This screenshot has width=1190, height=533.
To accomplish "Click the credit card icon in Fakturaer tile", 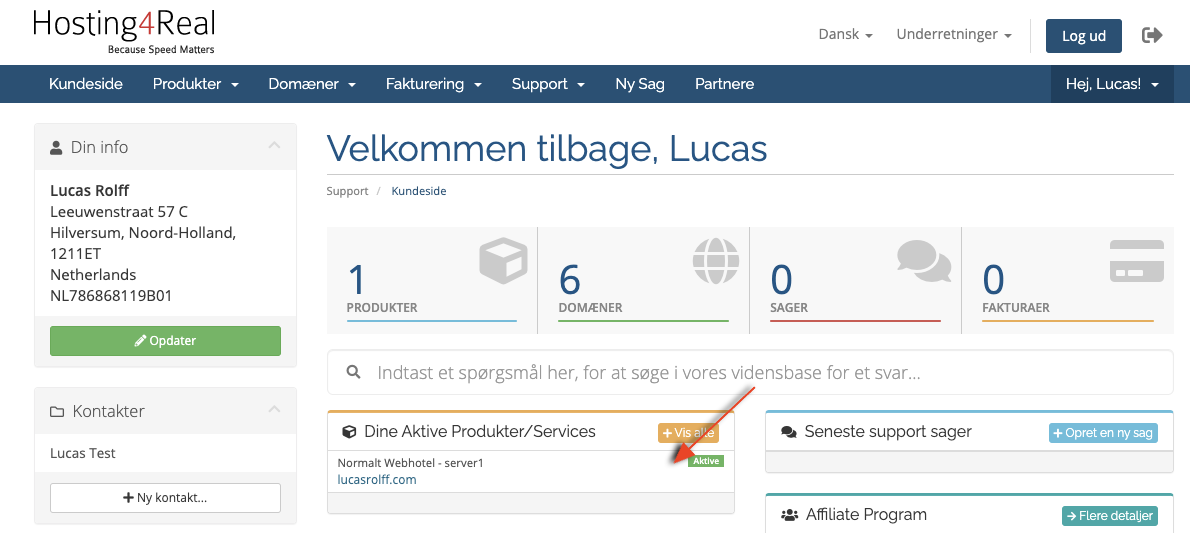I will point(1137,261).
